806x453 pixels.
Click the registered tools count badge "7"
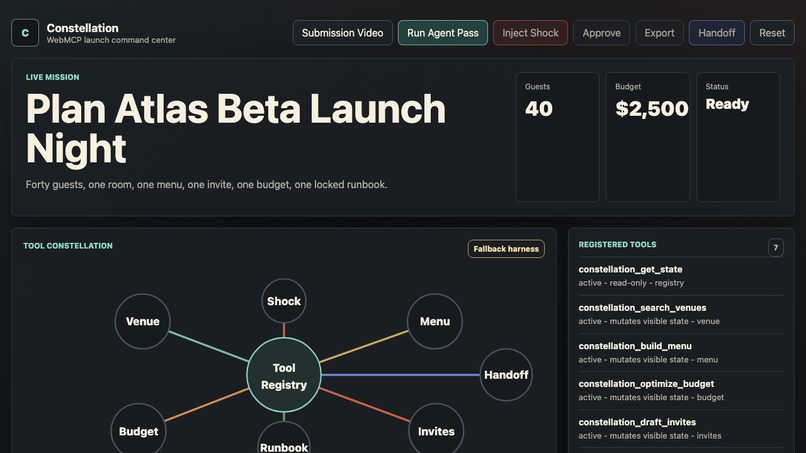[776, 248]
